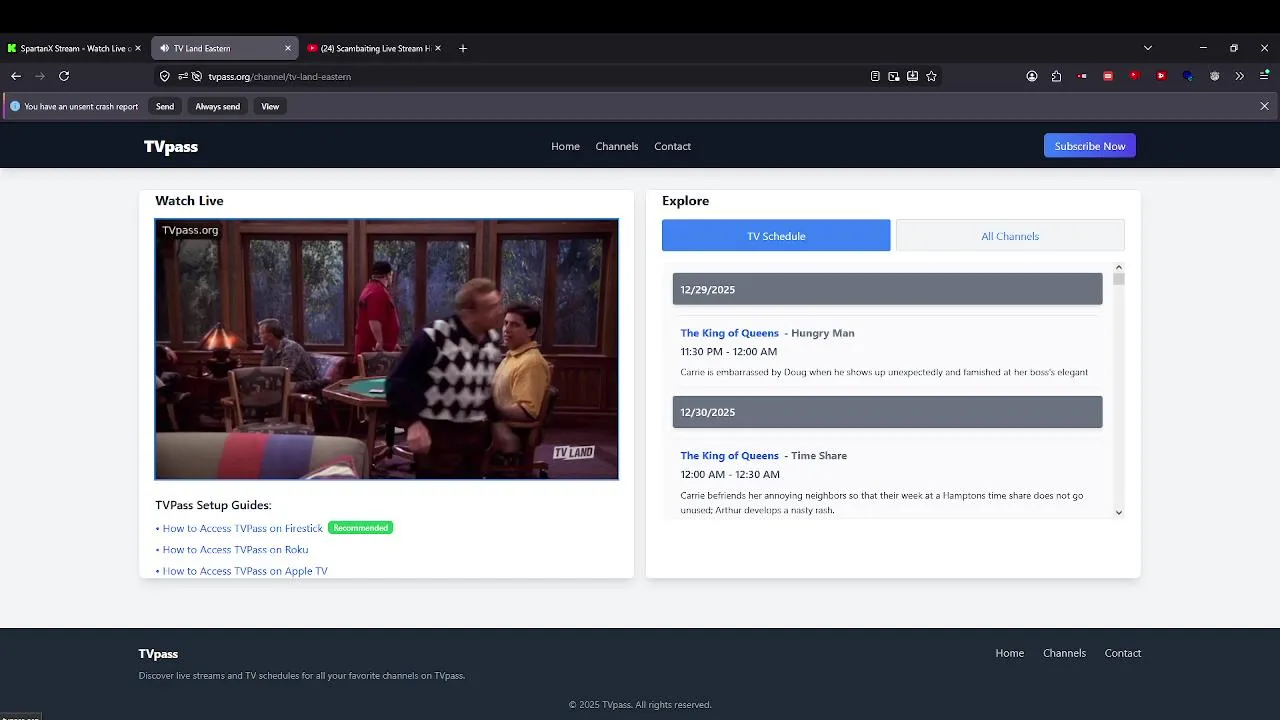The height and width of the screenshot is (720, 1280).
Task: Reload the page with the refresh icon
Action: point(64,76)
